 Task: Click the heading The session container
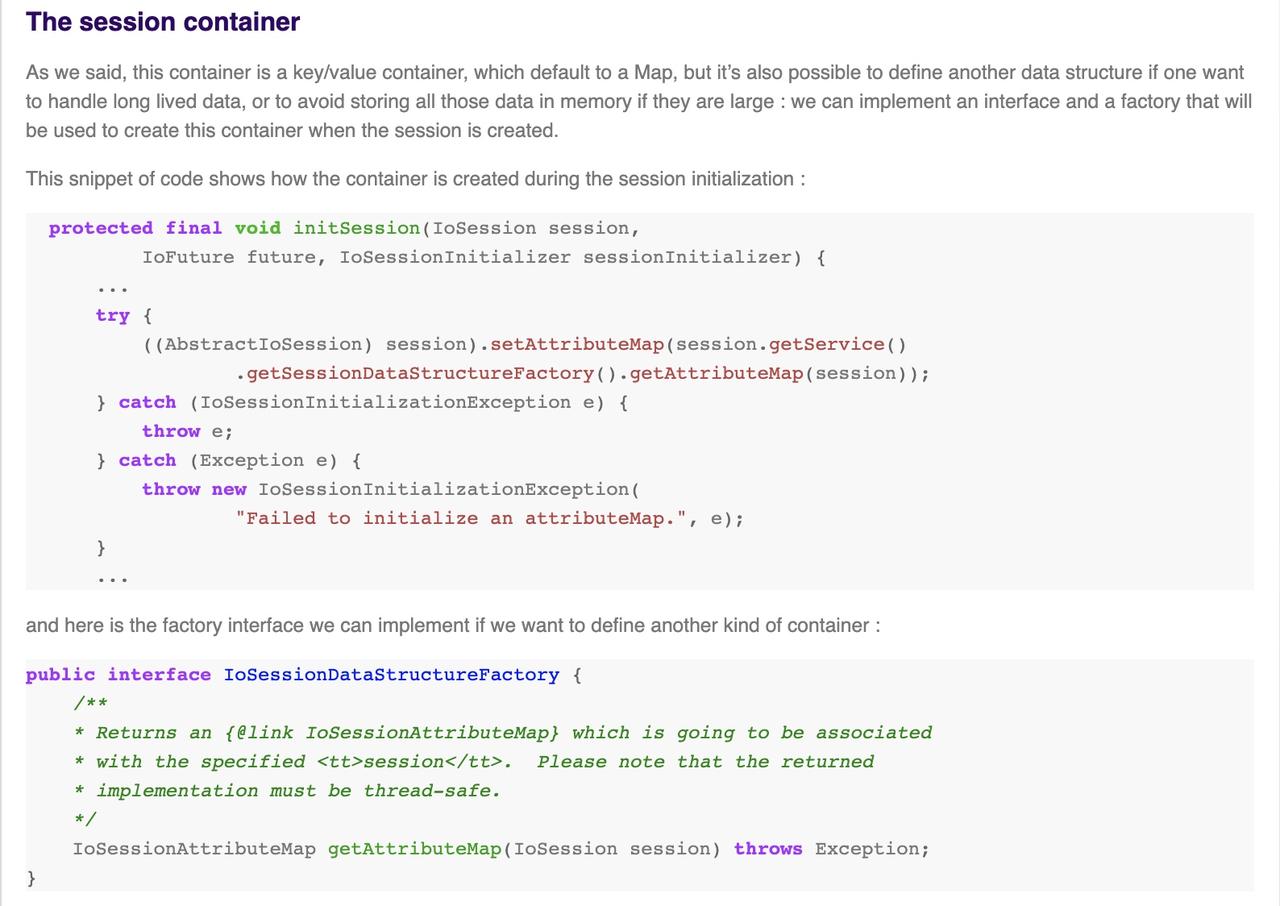[163, 21]
